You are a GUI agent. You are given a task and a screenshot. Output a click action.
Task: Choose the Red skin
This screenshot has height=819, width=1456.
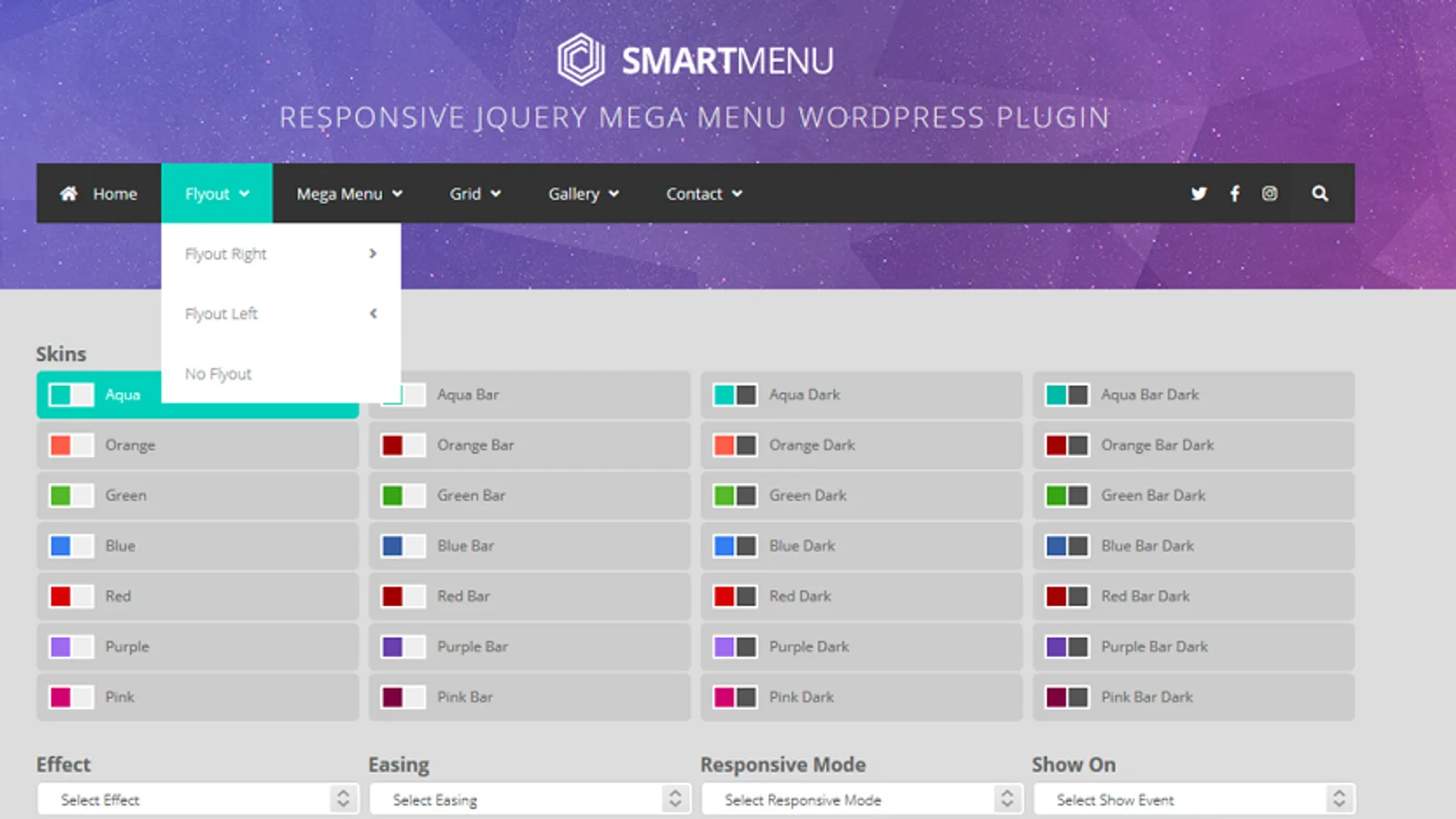pos(197,596)
